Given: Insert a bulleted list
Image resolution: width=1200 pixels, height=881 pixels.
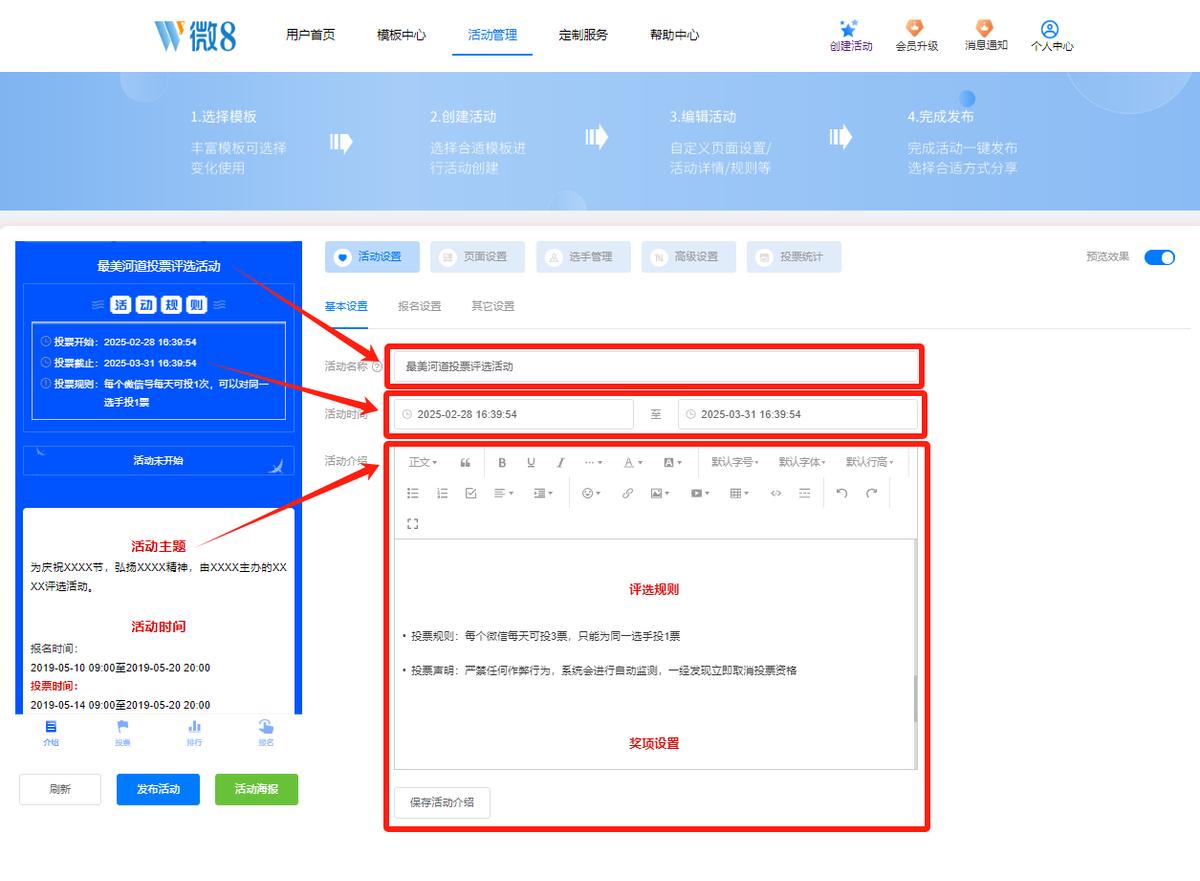Looking at the screenshot, I should (413, 493).
